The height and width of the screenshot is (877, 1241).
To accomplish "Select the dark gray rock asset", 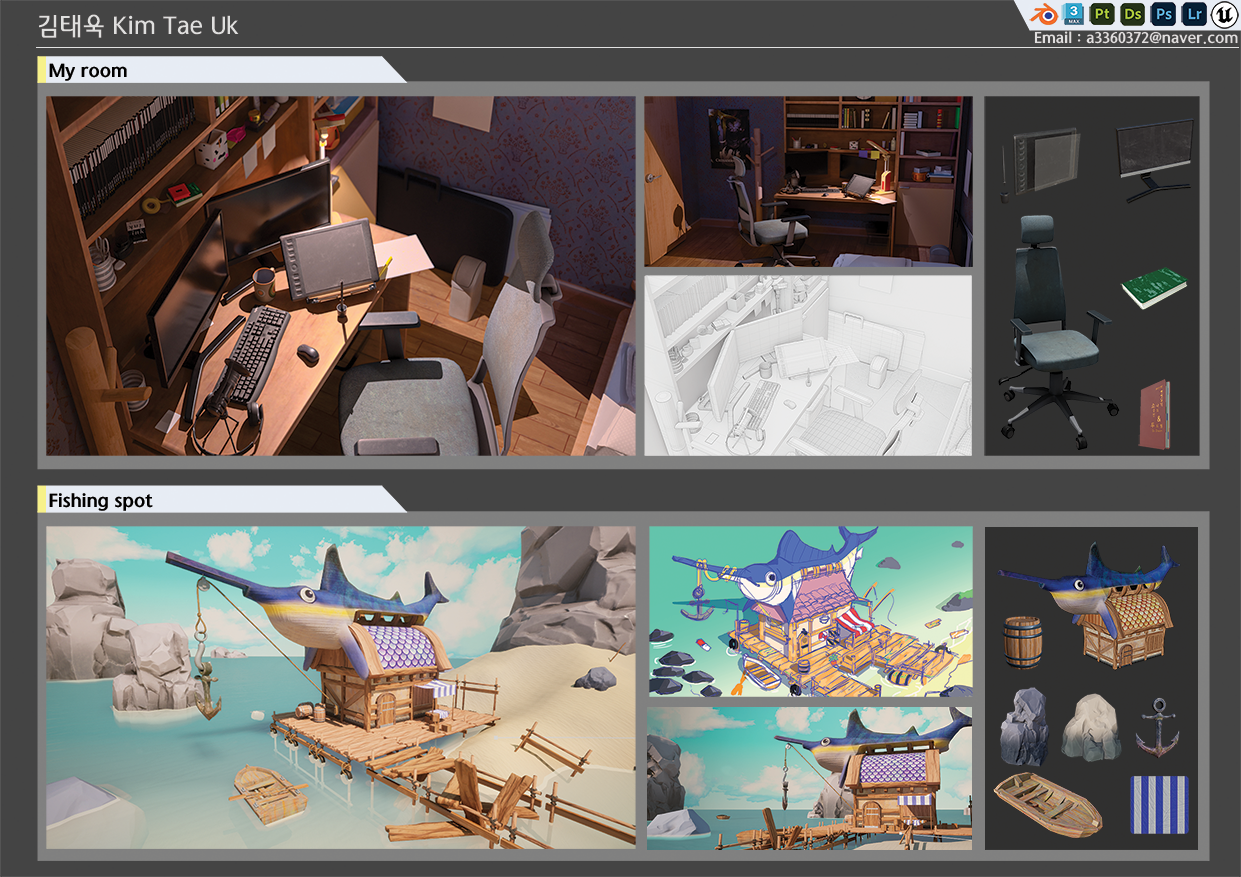I will point(1024,727).
